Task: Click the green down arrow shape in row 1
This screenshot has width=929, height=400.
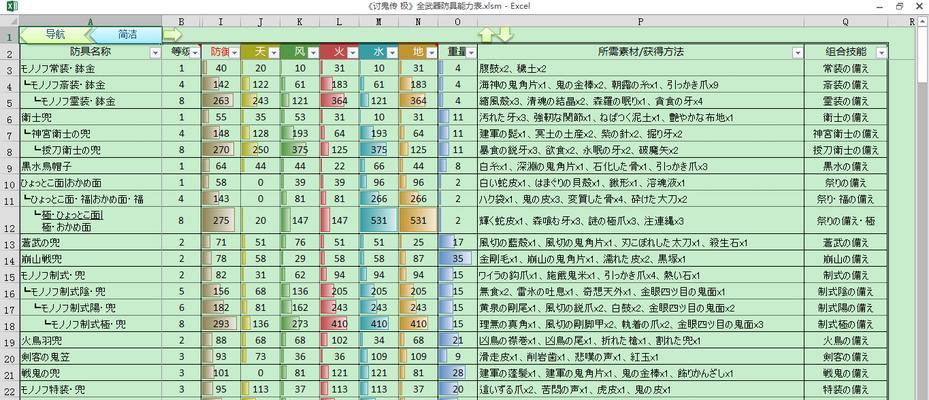Action: pyautogui.click(x=504, y=35)
